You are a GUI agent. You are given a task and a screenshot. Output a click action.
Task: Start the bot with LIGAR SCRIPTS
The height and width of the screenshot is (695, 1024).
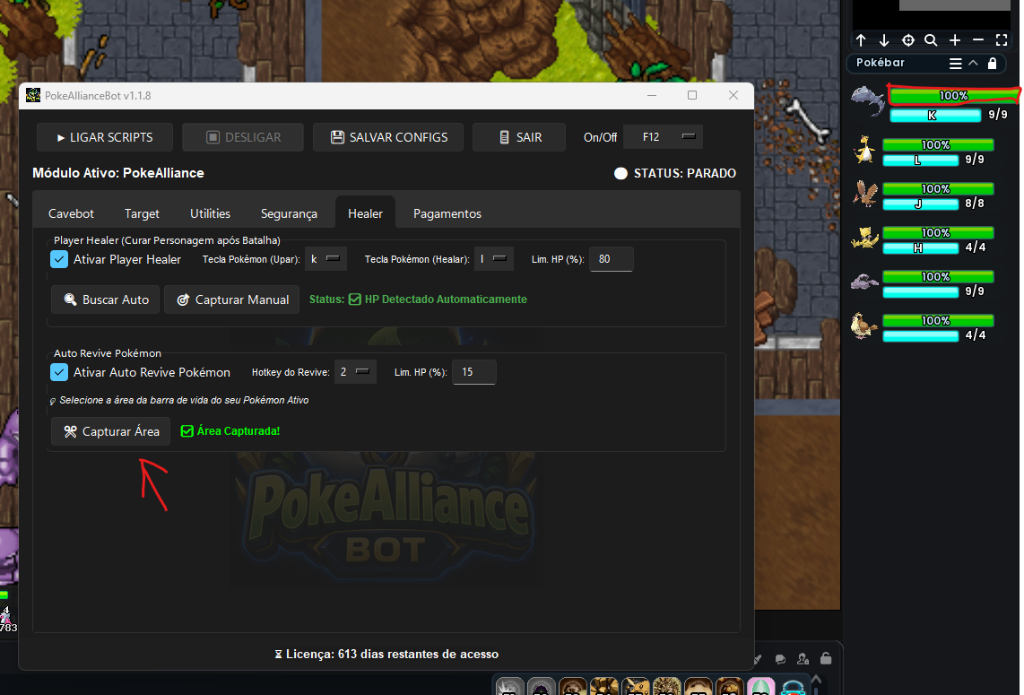(104, 137)
